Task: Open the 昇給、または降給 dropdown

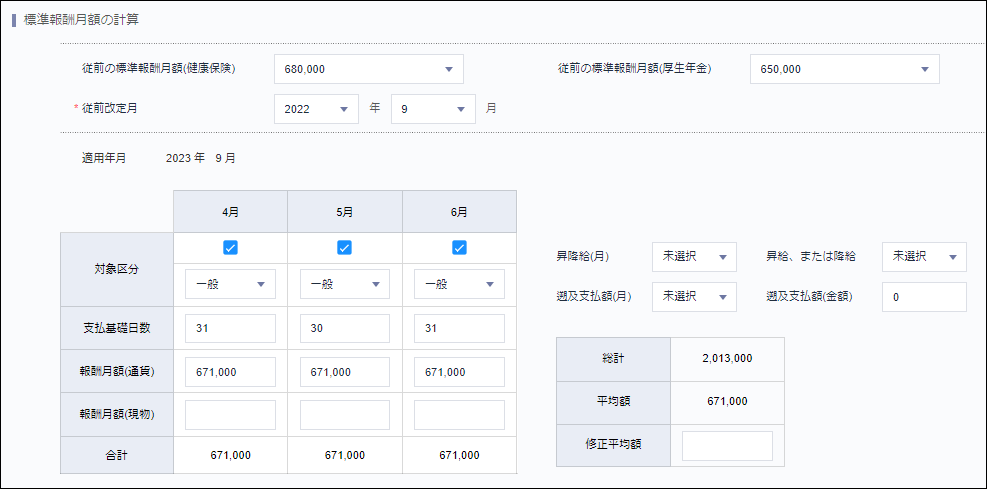Action: click(x=924, y=257)
